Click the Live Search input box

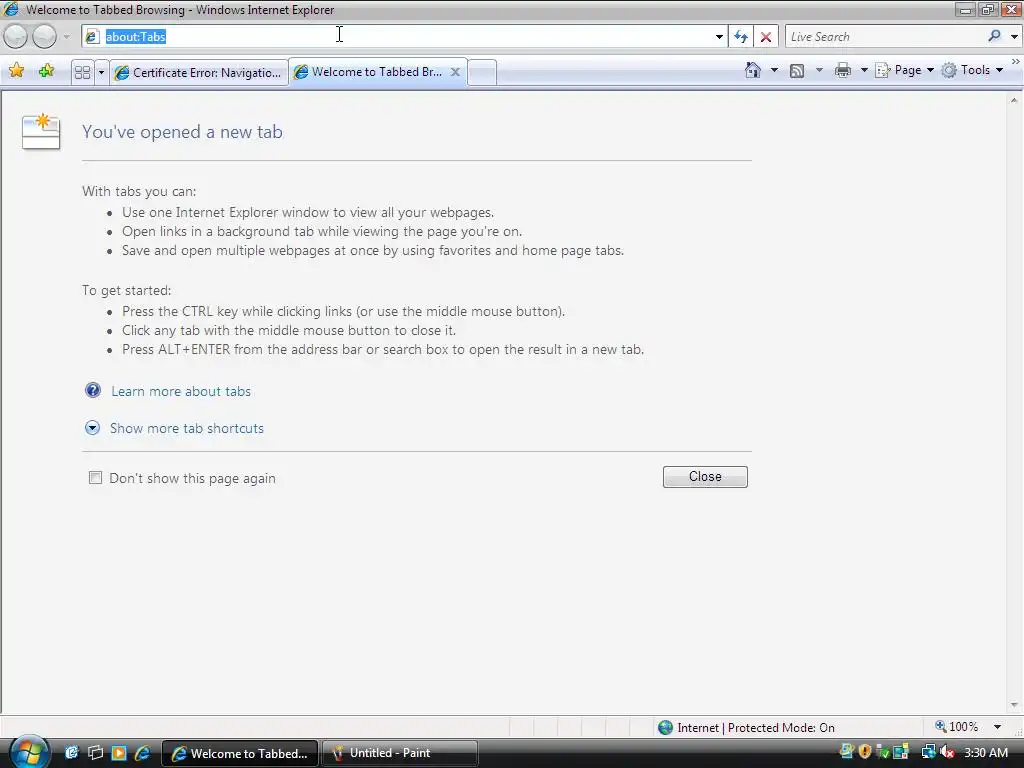(885, 37)
